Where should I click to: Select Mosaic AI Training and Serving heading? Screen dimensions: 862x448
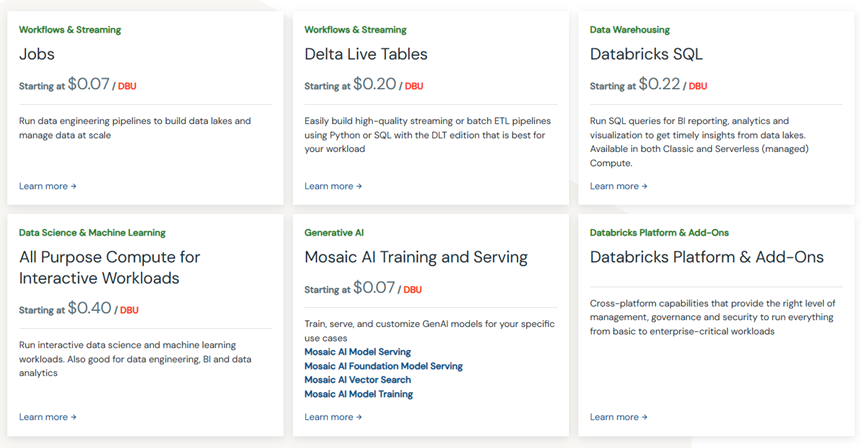click(416, 257)
